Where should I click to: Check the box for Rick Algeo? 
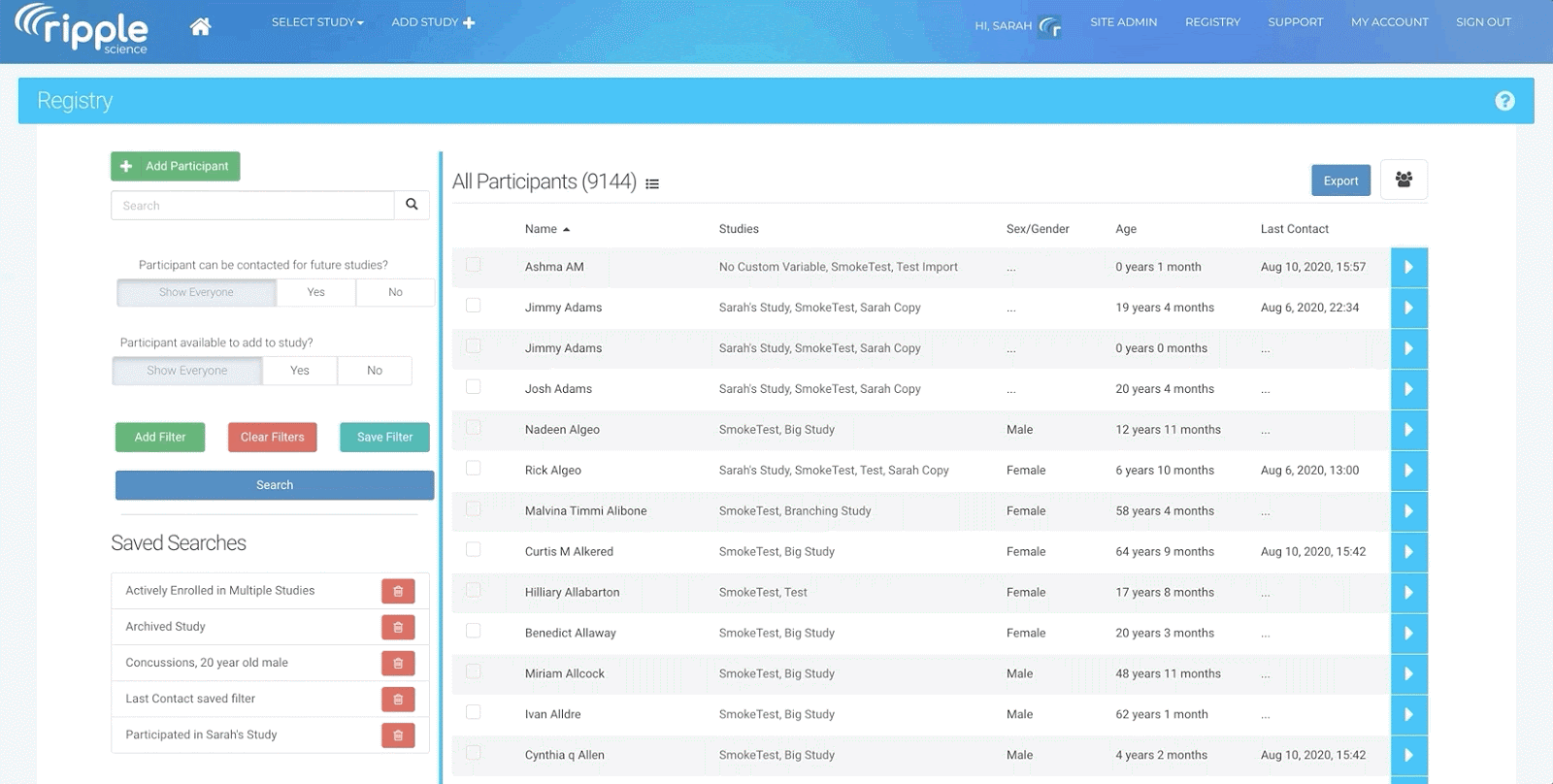click(x=474, y=469)
